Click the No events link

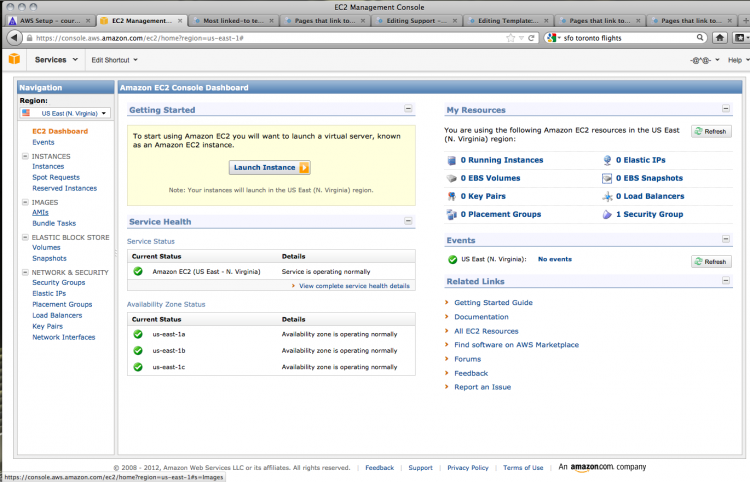click(x=555, y=259)
